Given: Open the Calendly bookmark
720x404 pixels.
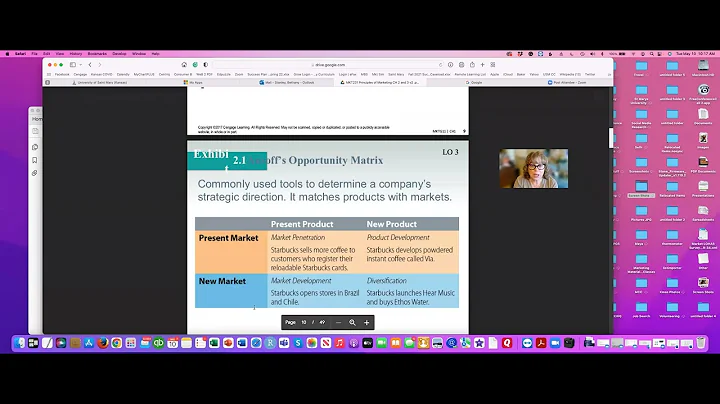Looking at the screenshot, I should click(123, 74).
